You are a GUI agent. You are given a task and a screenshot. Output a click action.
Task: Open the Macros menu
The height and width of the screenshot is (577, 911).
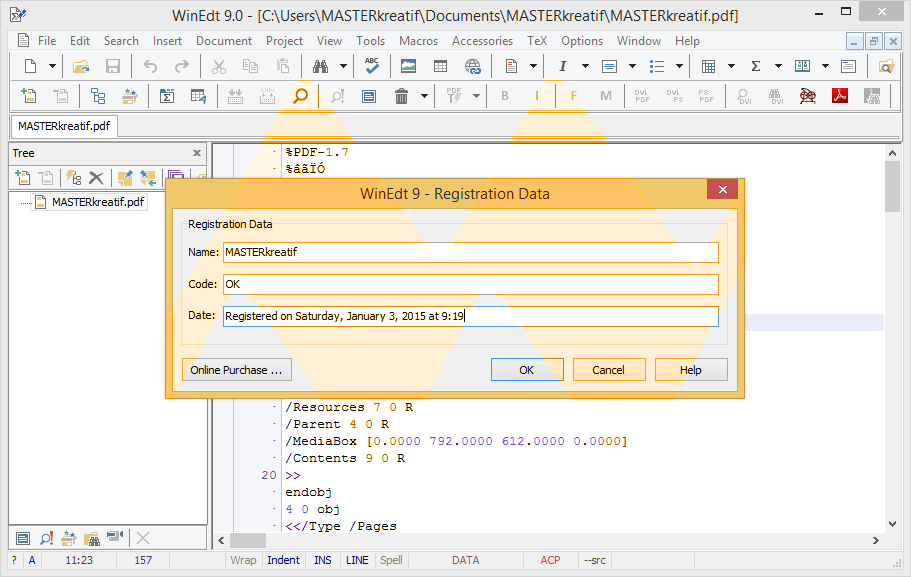[x=418, y=41]
